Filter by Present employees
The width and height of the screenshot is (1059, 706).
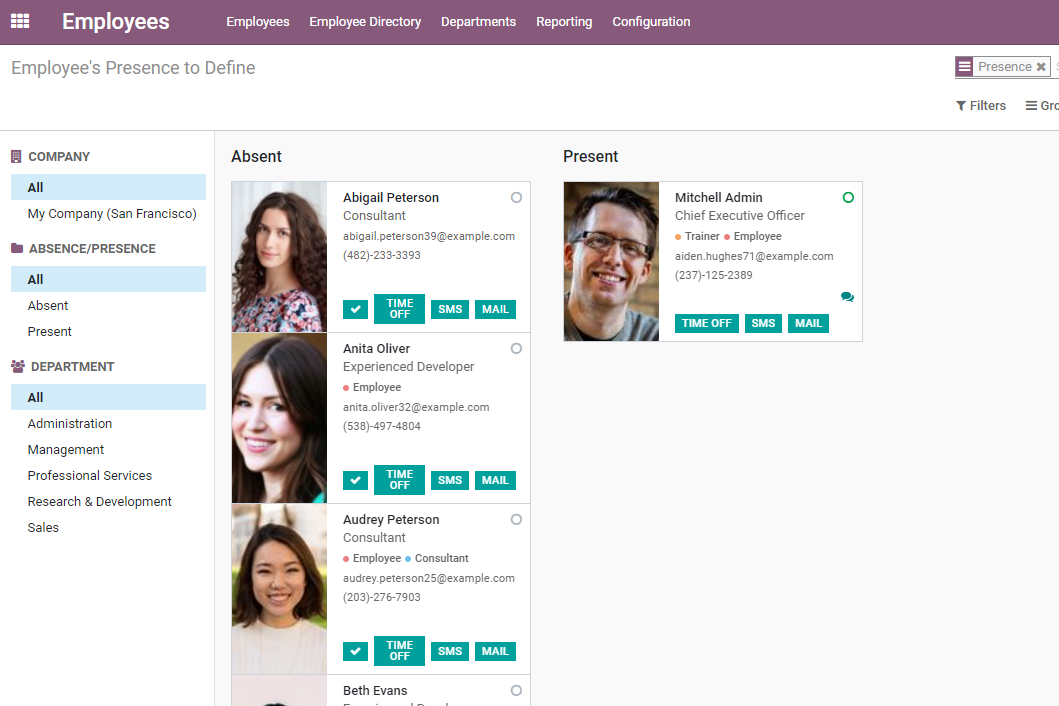pyautogui.click(x=108, y=332)
